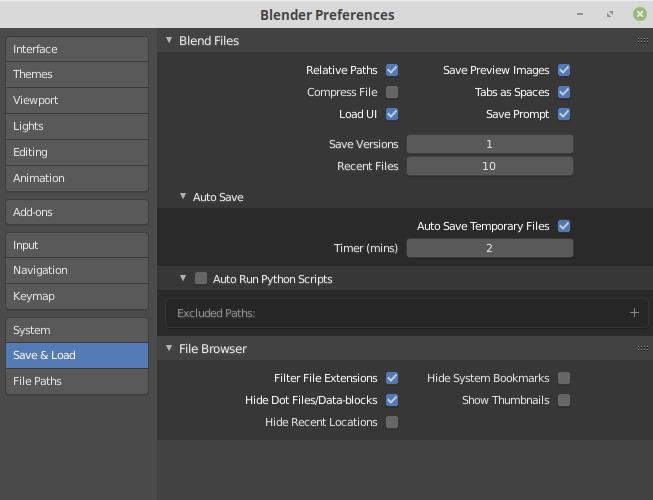Collapse the Blend Files panel
653x500 pixels.
pyautogui.click(x=169, y=40)
